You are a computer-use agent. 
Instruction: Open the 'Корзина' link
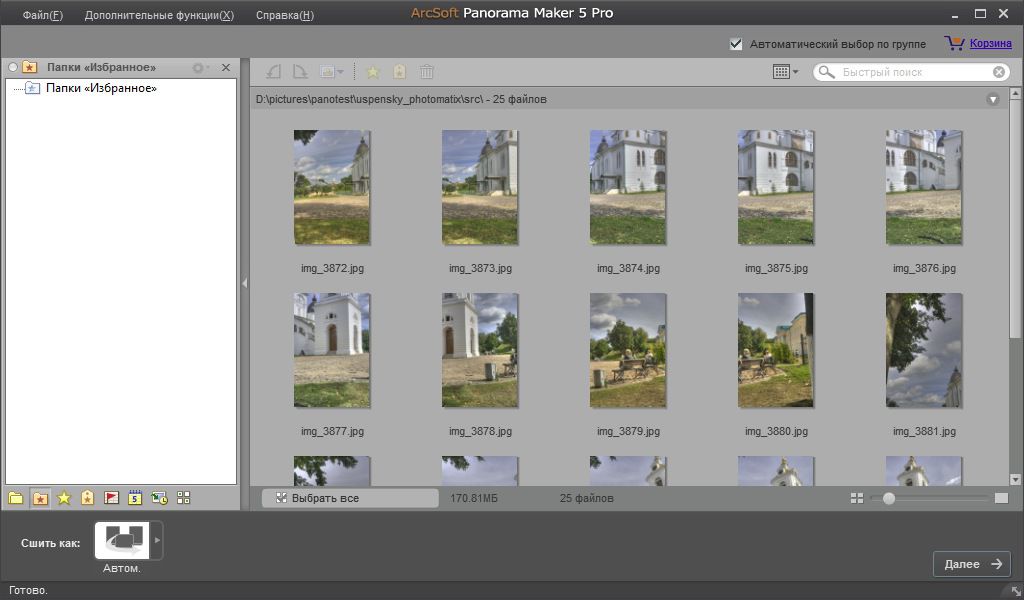pos(990,44)
